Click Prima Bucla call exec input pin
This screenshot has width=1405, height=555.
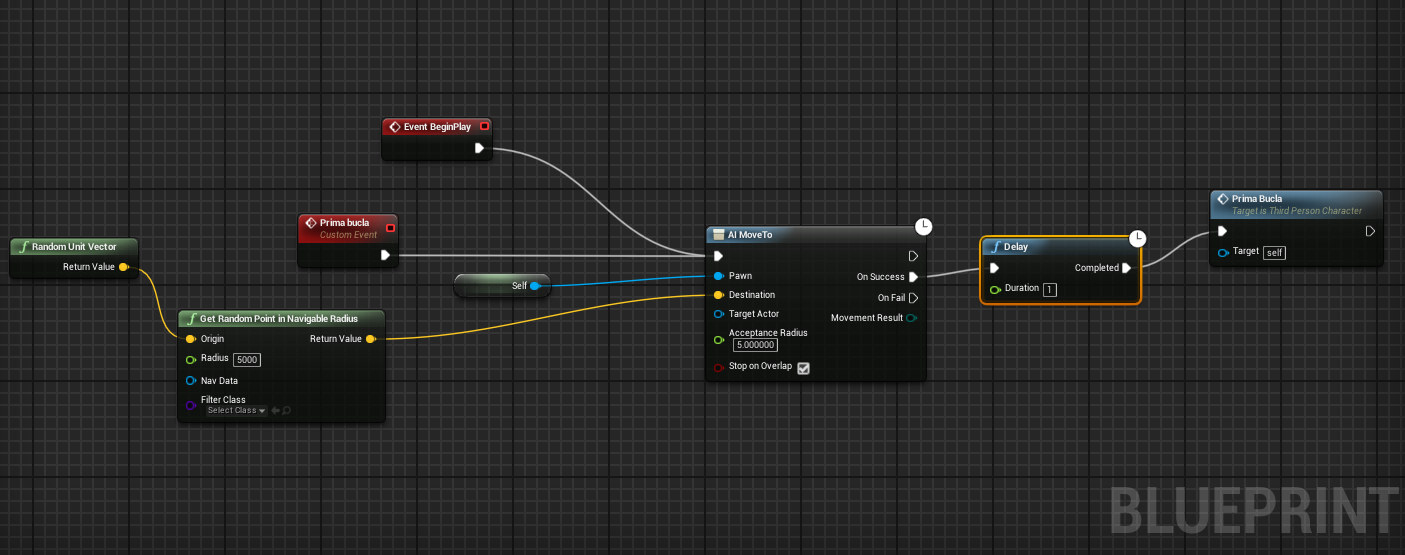[1223, 231]
